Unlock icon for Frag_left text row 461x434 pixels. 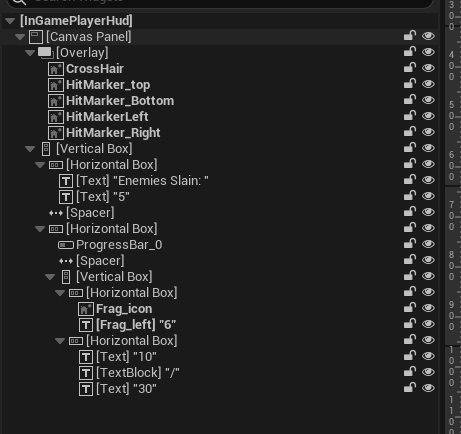tap(410, 324)
